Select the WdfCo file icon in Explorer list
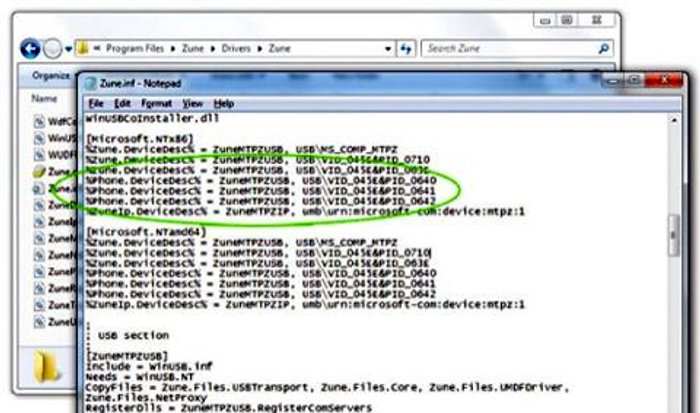The image size is (700, 413). point(40,121)
